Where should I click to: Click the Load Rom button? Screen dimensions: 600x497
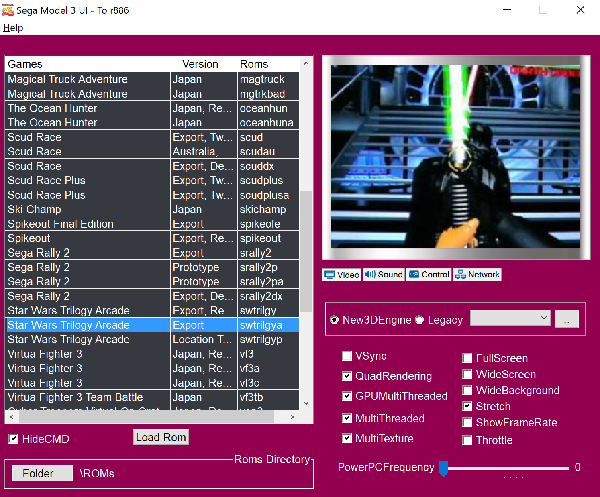pyautogui.click(x=161, y=437)
